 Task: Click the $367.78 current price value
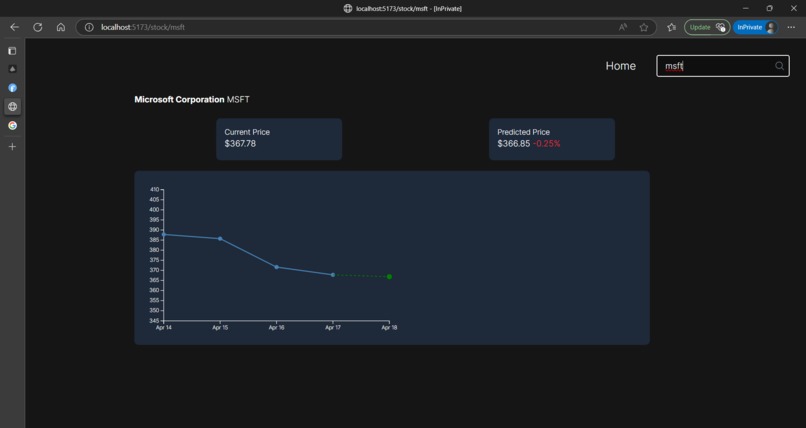[240, 144]
